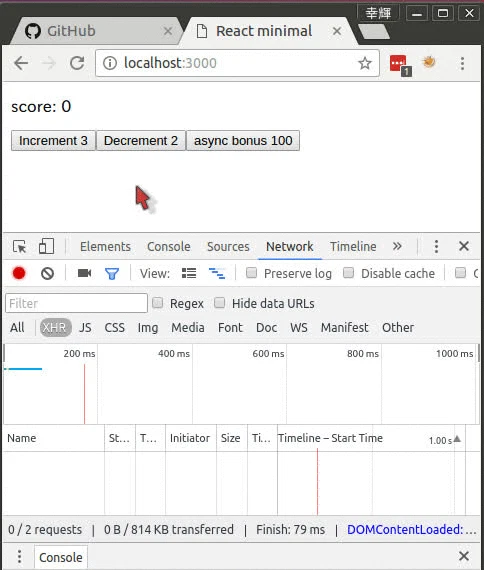Stop recording network log
Image resolution: width=484 pixels, height=570 pixels.
tap(19, 273)
